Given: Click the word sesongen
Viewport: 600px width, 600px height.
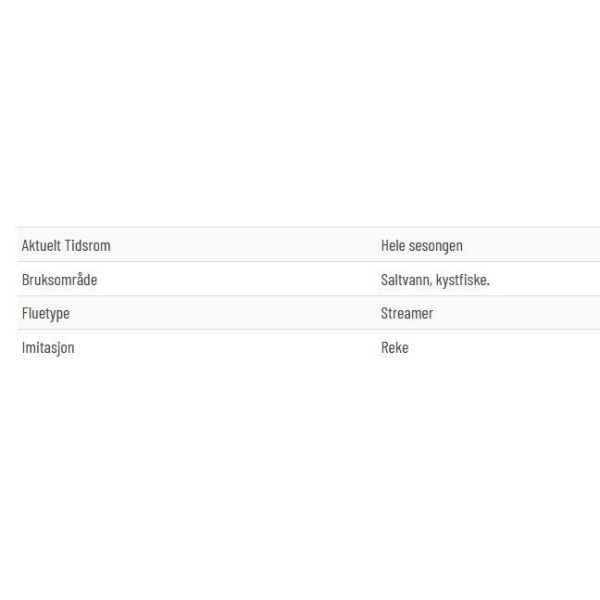Looking at the screenshot, I should click(436, 246).
